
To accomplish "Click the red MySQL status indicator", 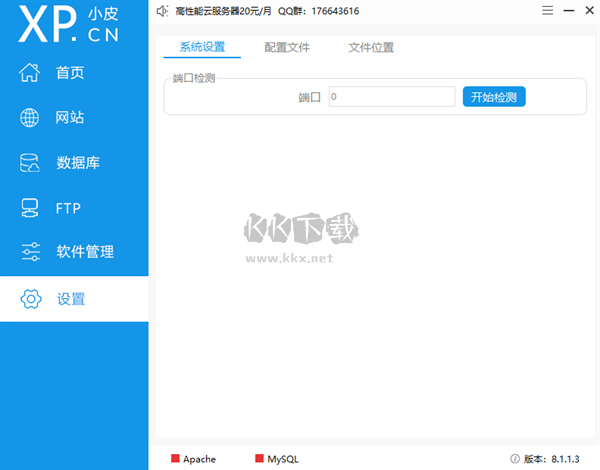I will [x=260, y=459].
